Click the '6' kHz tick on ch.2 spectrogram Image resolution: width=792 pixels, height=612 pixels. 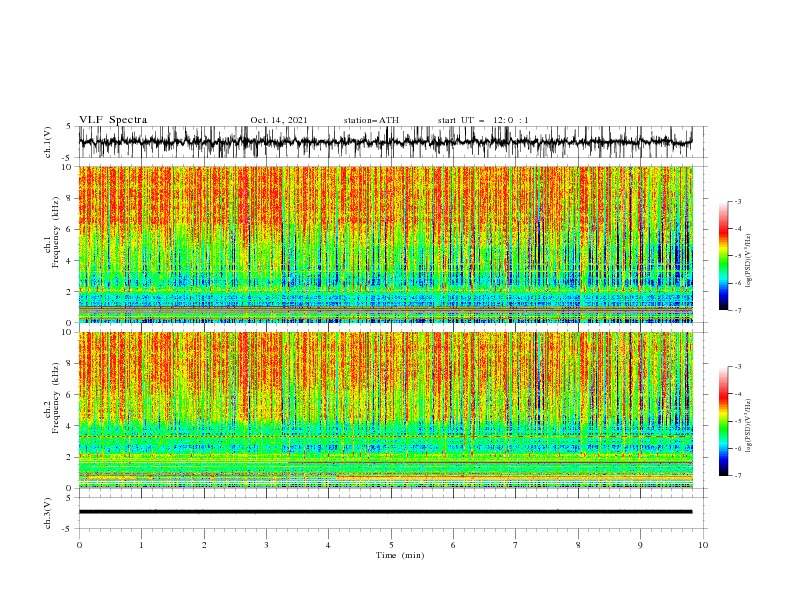(x=69, y=395)
